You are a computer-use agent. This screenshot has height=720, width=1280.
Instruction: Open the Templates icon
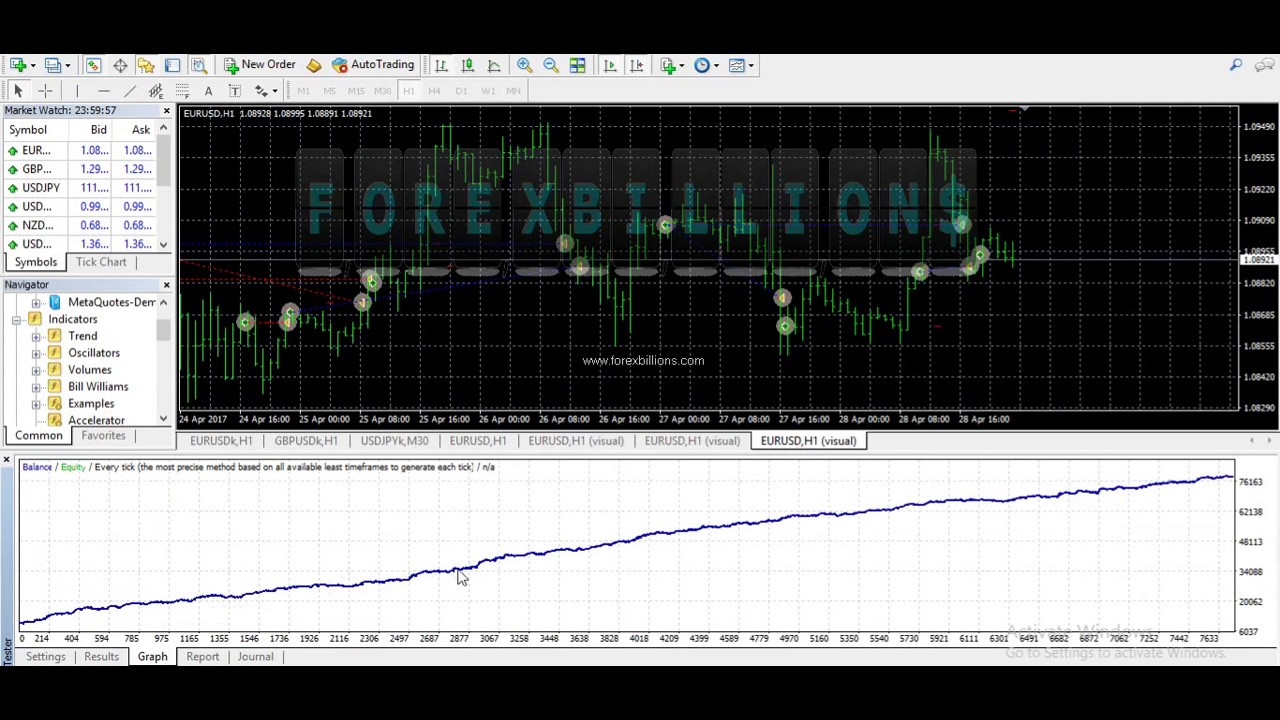pos(737,65)
